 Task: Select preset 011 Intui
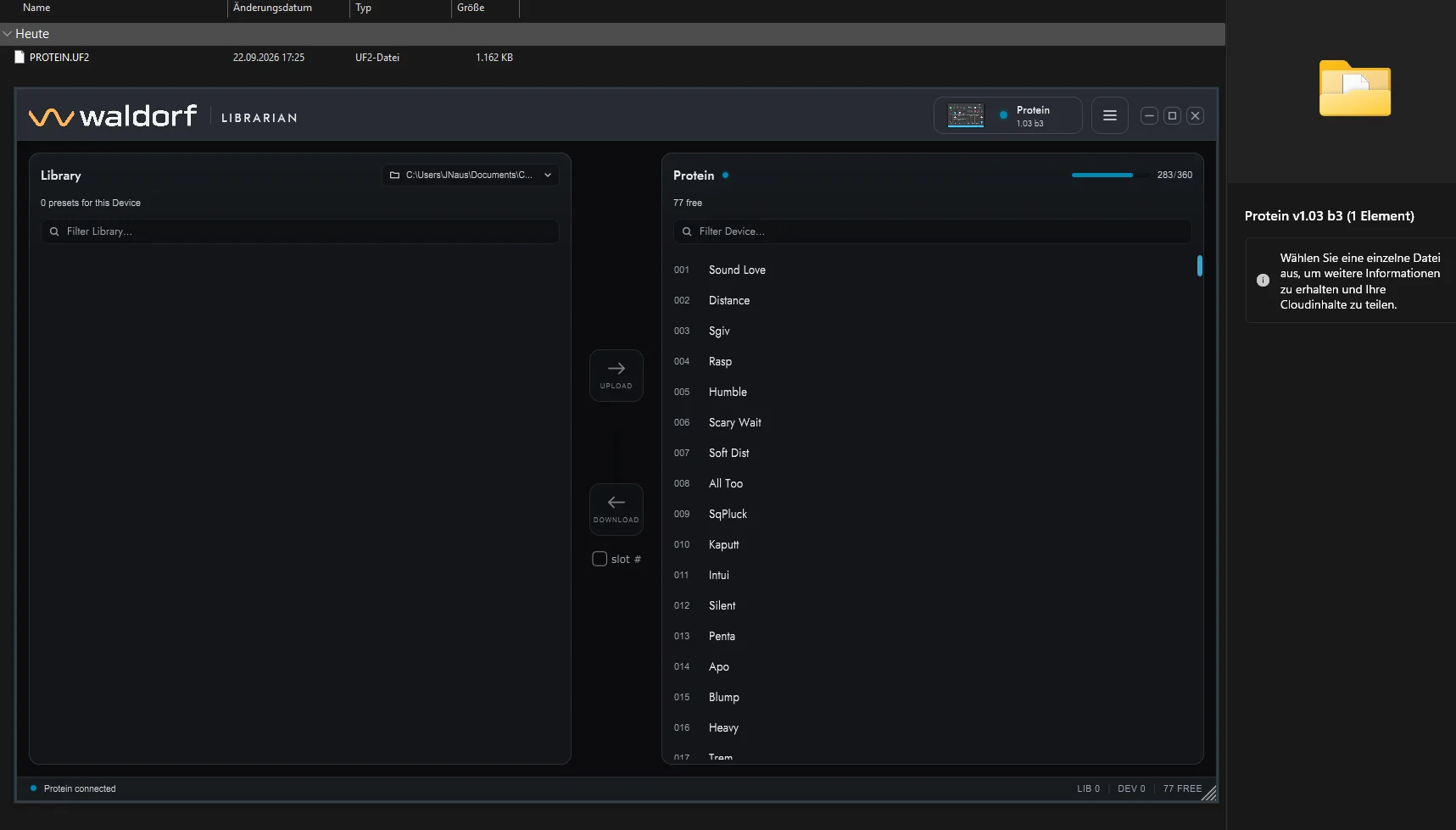point(933,575)
